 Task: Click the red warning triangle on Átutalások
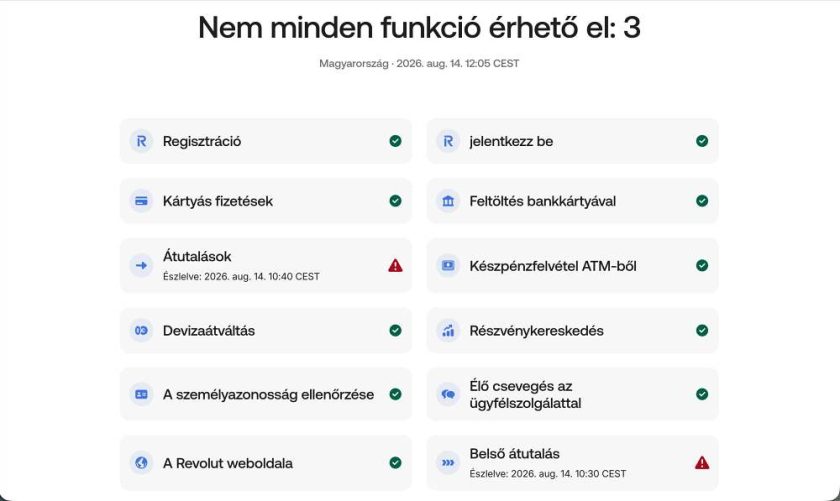click(395, 265)
